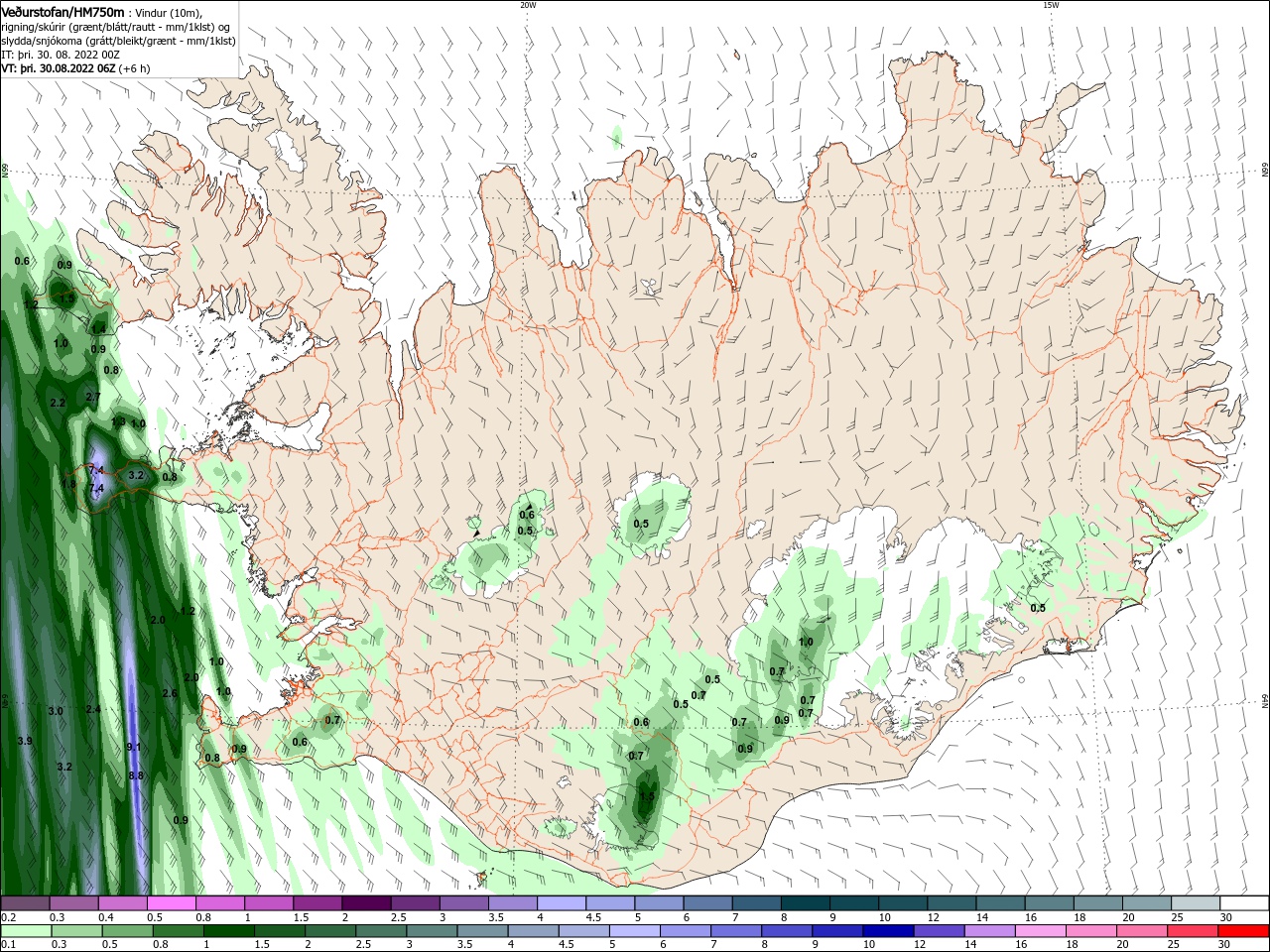Click the init time 'IT: þri. 30. 08. 2022 00Z'
The width and height of the screenshot is (1270, 952).
(61, 55)
